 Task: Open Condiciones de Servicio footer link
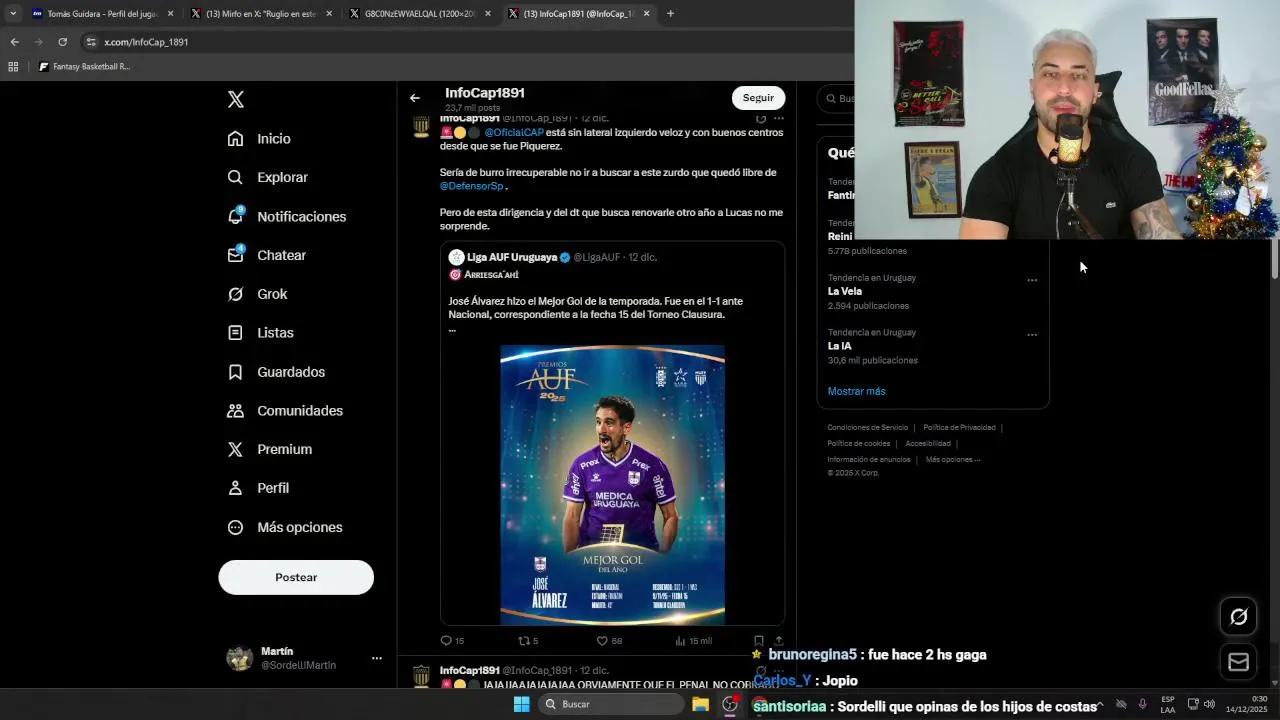[868, 427]
